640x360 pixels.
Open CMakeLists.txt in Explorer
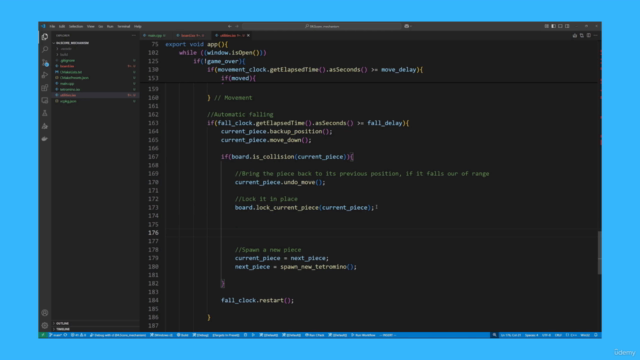pyautogui.click(x=71, y=72)
